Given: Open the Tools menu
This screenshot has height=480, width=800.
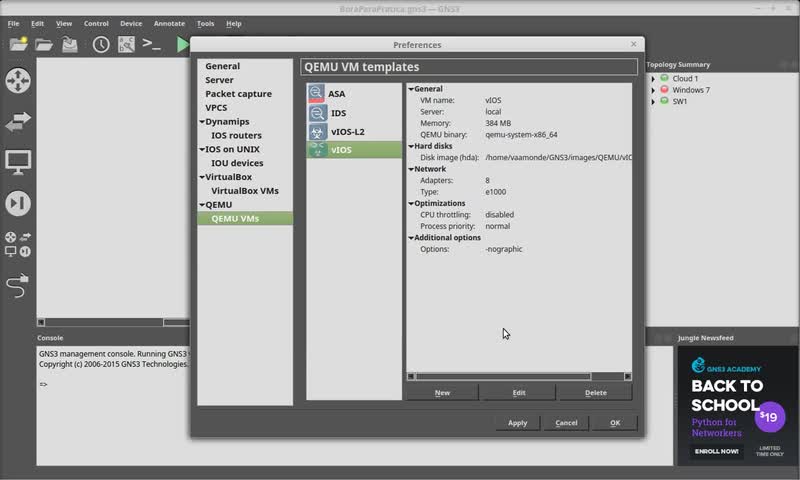Looking at the screenshot, I should tap(206, 23).
